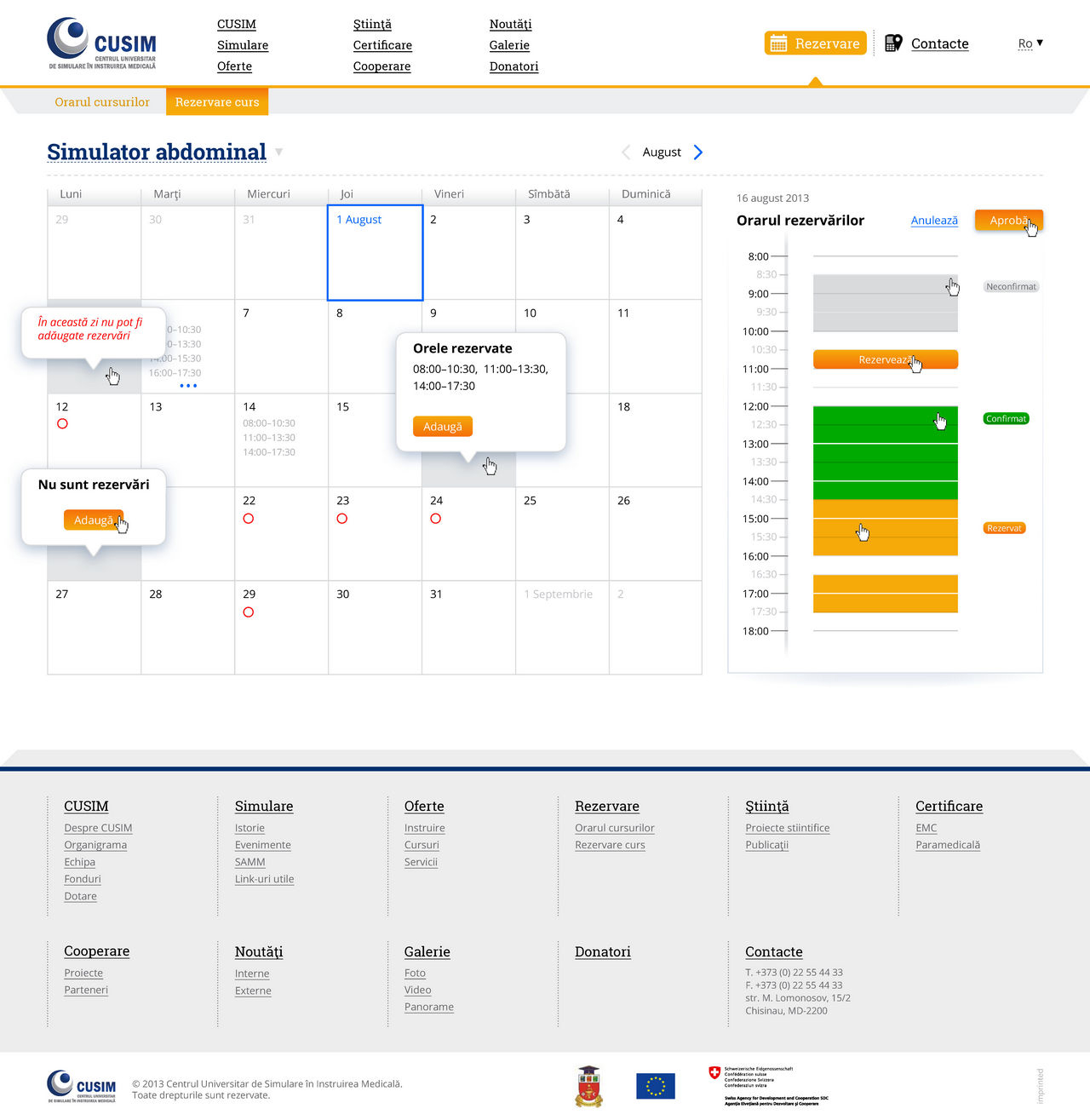Click the Neconfirmat status label
Screen dimensions: 1090x1120
[1011, 286]
